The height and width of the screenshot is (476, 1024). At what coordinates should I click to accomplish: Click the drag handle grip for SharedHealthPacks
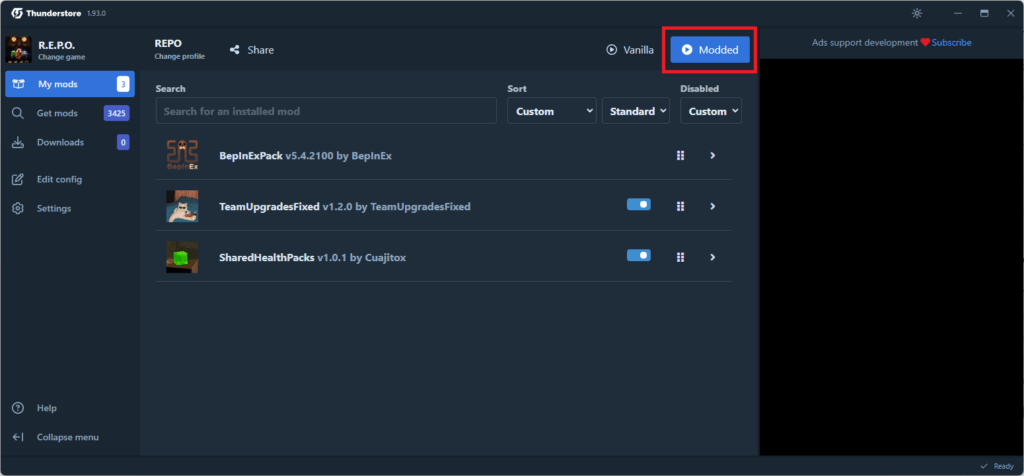(680, 257)
